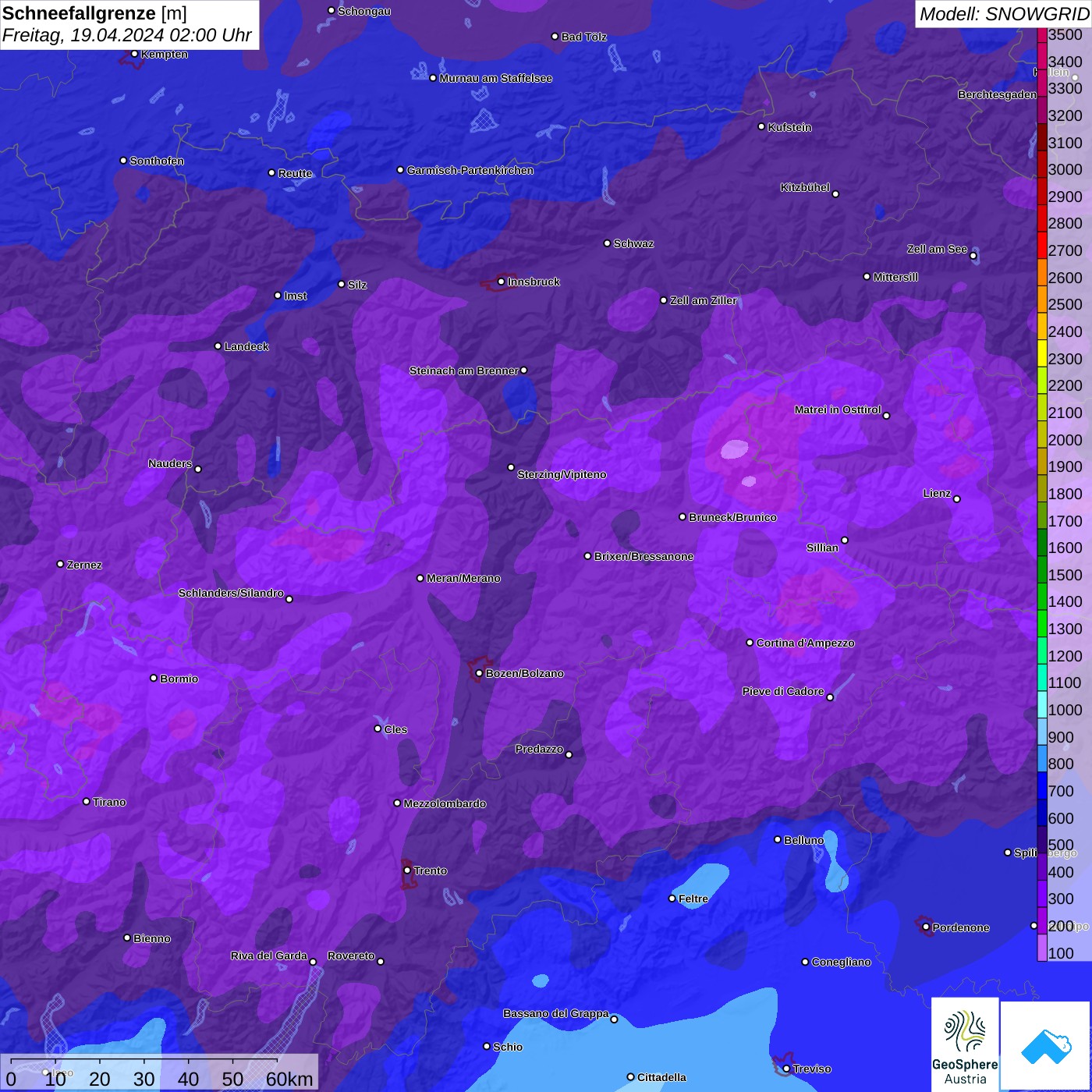Click the Landeck city marker dot
Image resolution: width=1092 pixels, height=1092 pixels.
coord(218,346)
